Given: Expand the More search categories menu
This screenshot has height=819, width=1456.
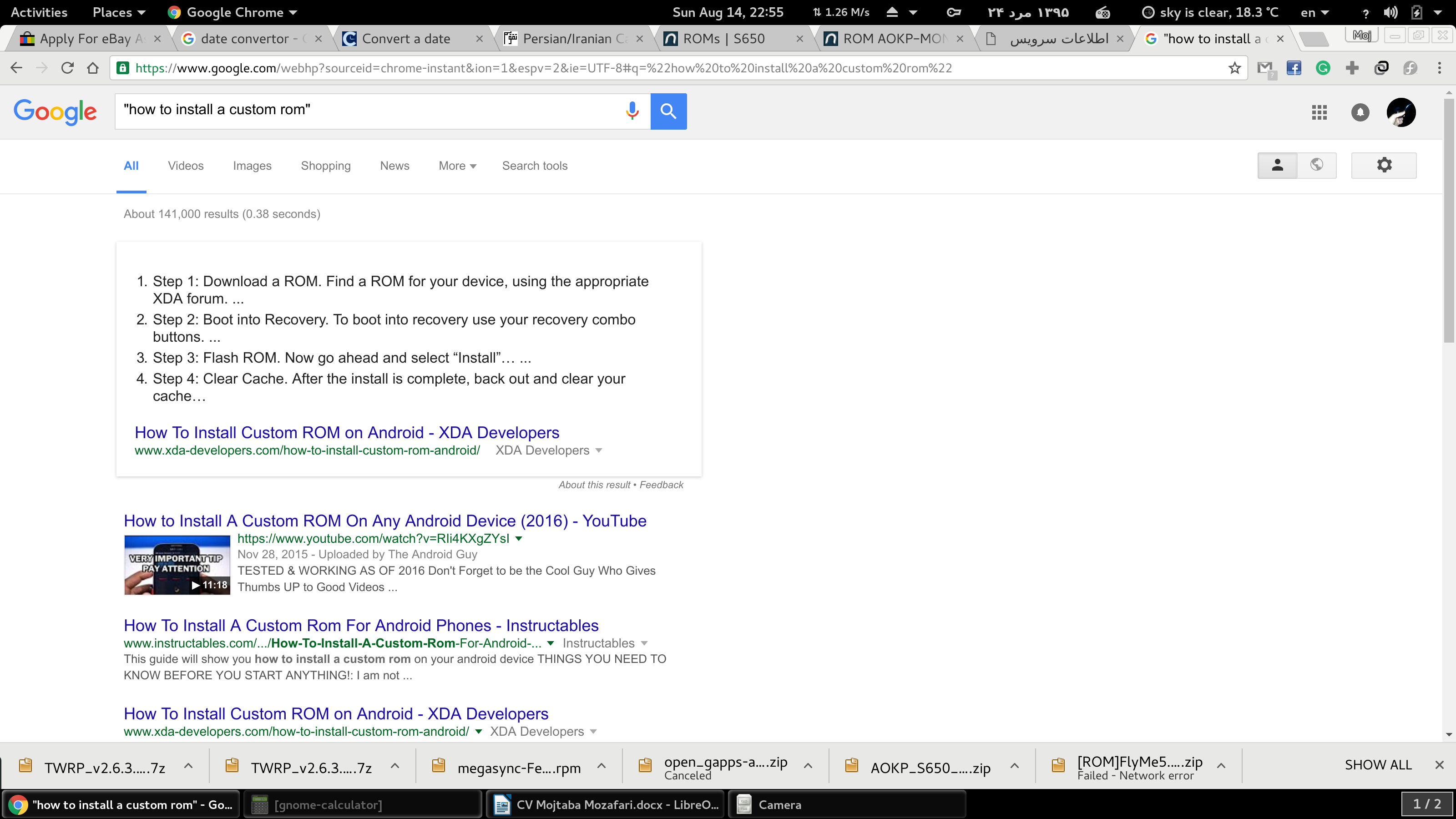Looking at the screenshot, I should click(x=457, y=166).
